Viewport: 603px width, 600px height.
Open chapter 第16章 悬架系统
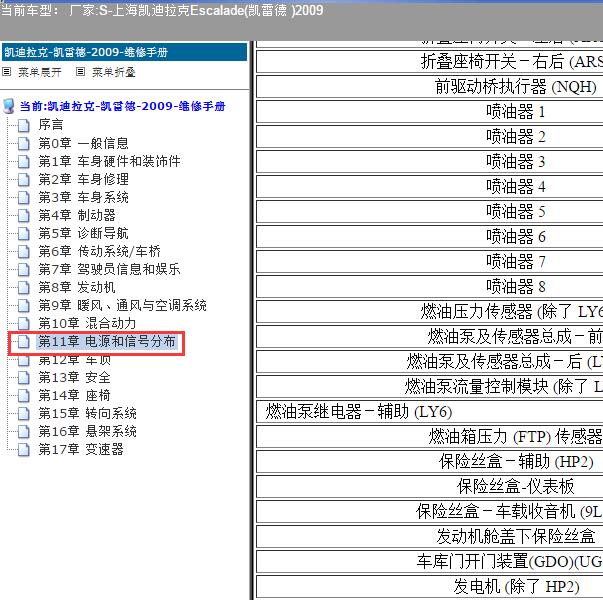pos(87,431)
